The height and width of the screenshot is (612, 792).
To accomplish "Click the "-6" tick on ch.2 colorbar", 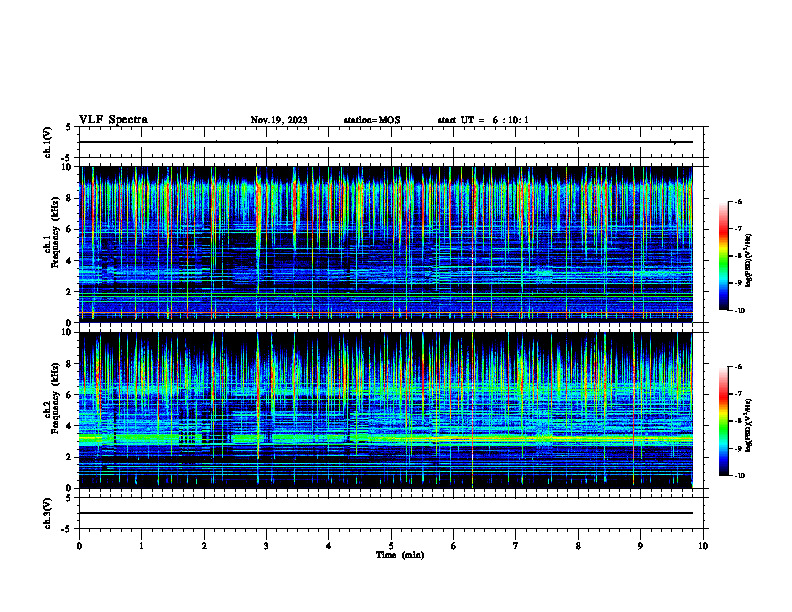I will click(739, 367).
